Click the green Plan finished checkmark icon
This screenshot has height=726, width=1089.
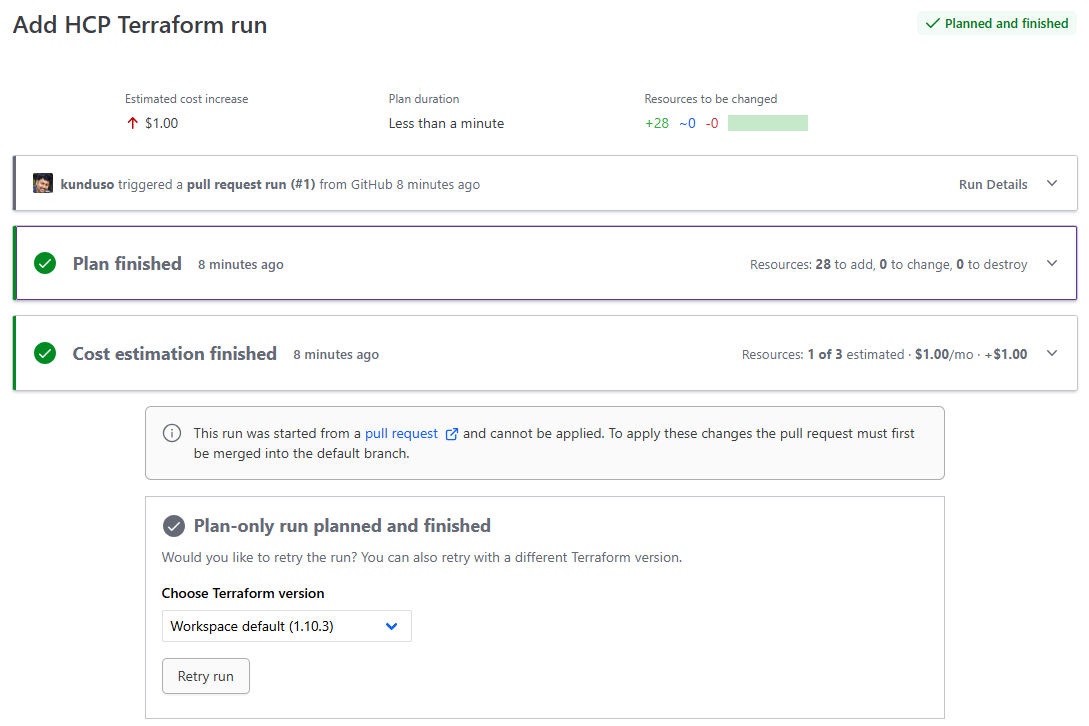[x=45, y=264]
